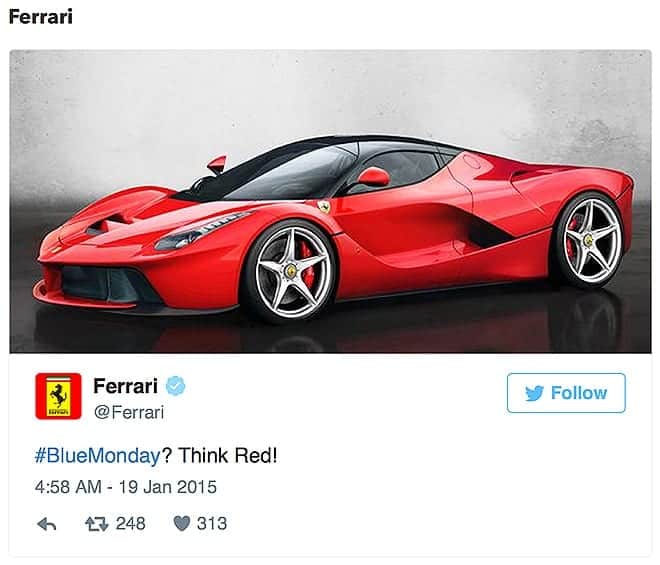660x565 pixels.
Task: Click the car's front wheel in image
Action: tap(291, 272)
